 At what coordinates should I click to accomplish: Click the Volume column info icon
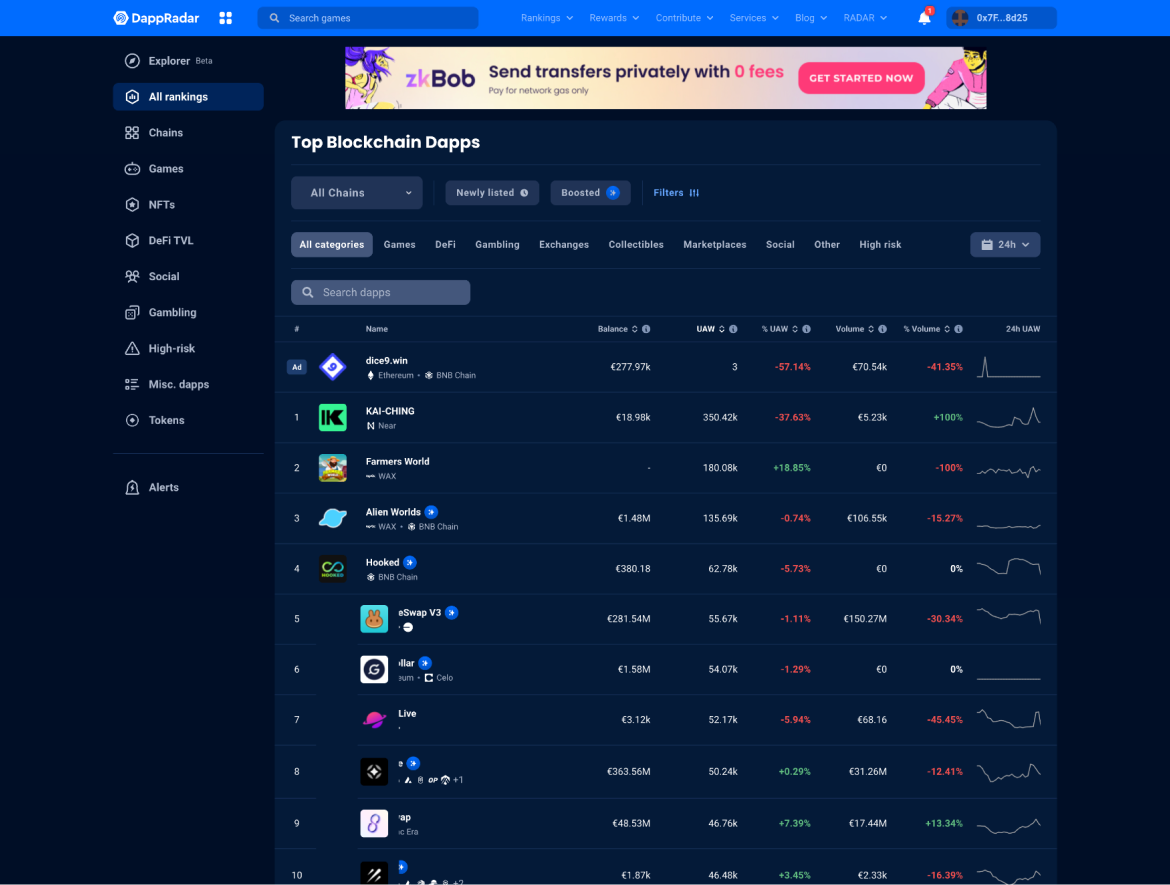tap(883, 329)
